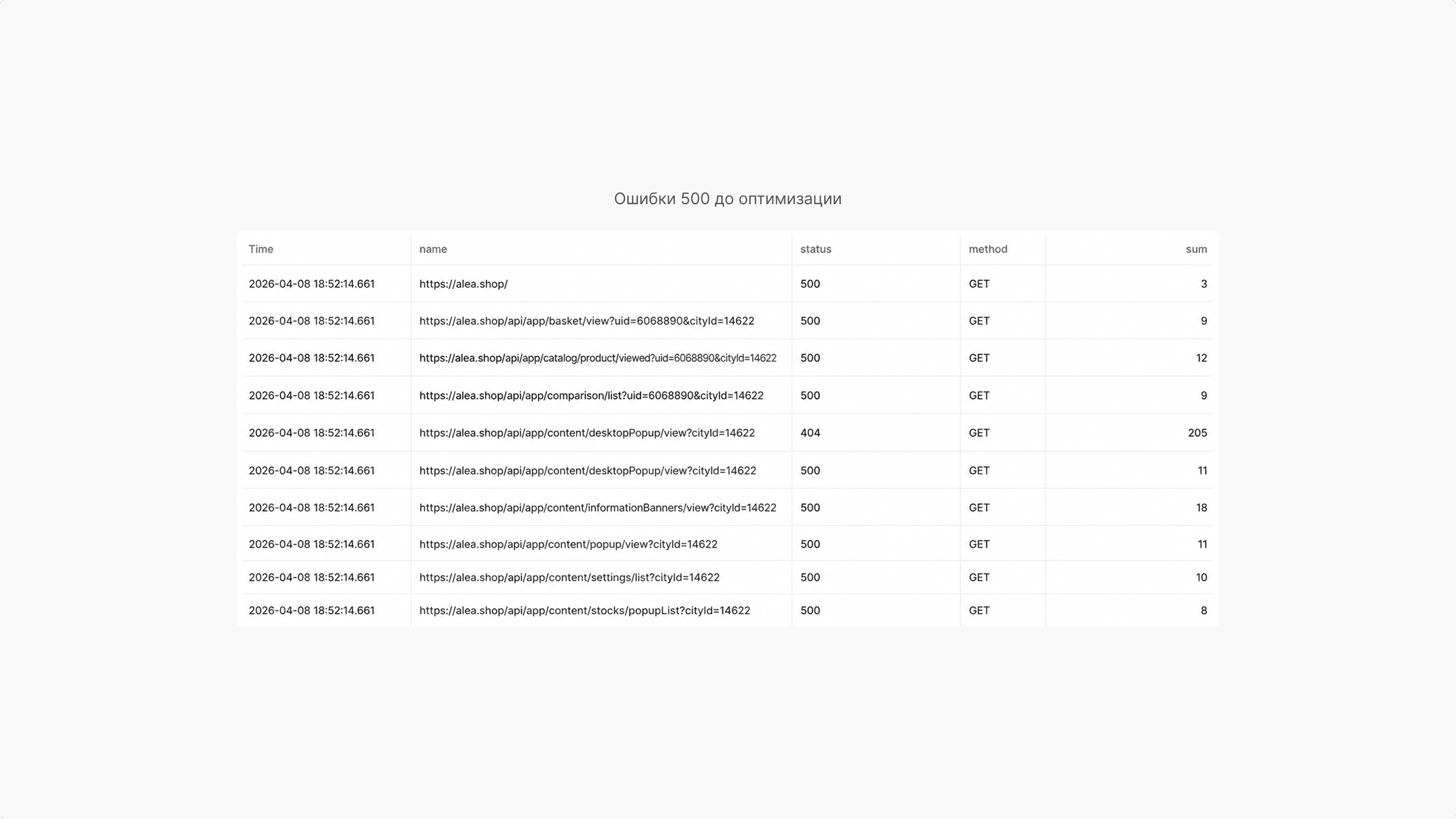Click the sum value 205
Image resolution: width=1456 pixels, height=819 pixels.
[x=1197, y=433]
